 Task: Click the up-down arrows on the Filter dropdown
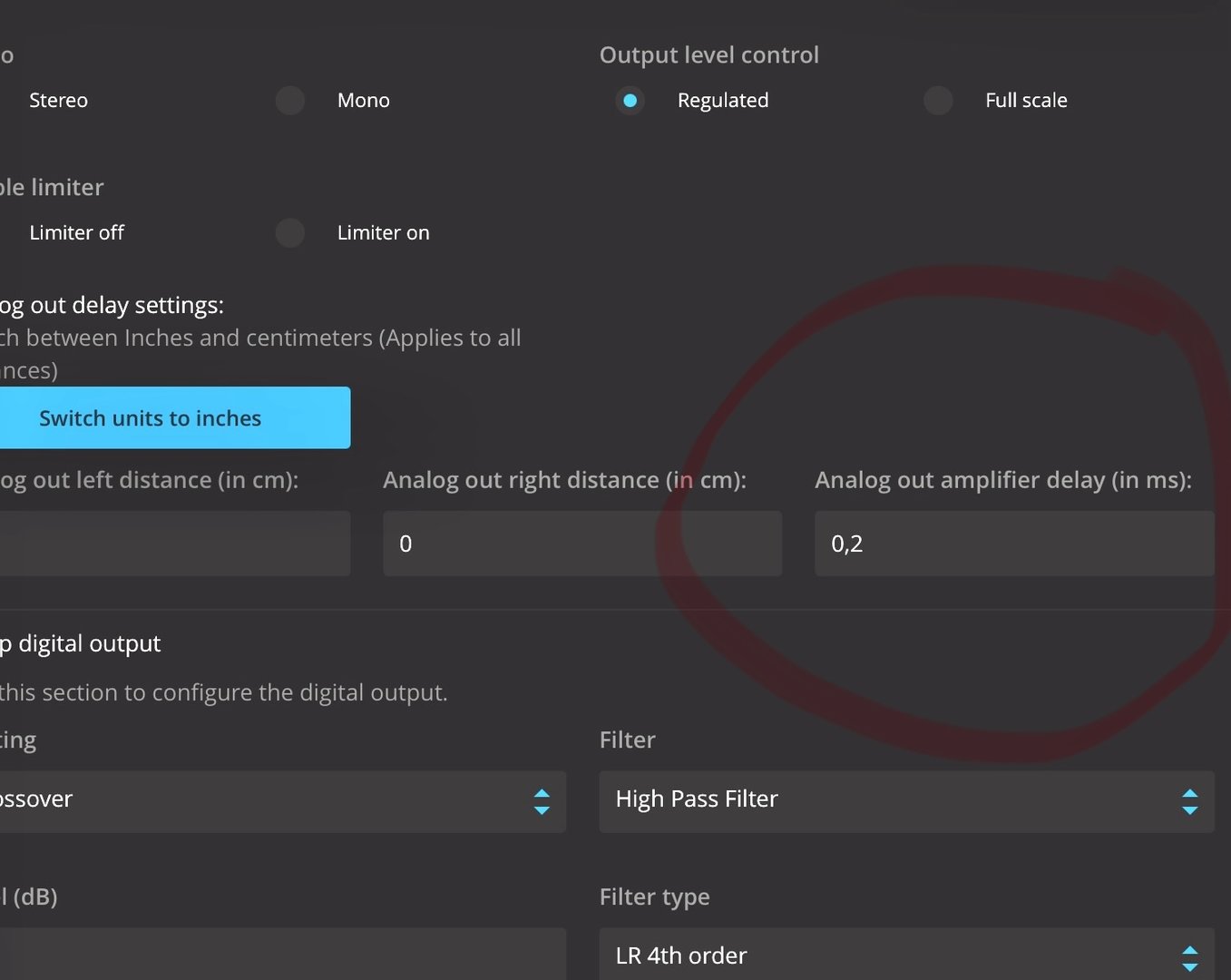pyautogui.click(x=1189, y=801)
